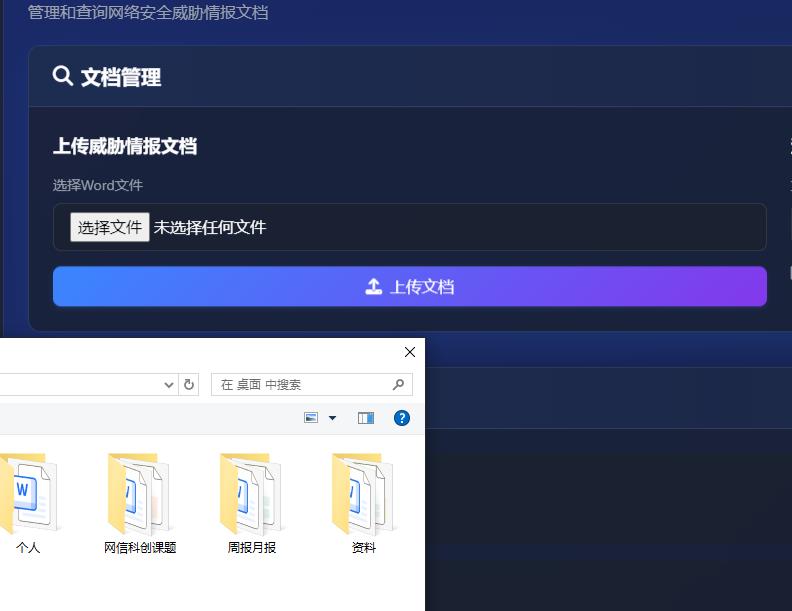
Task: Click the 在 桌面 中搜索 search box
Action: click(300, 384)
